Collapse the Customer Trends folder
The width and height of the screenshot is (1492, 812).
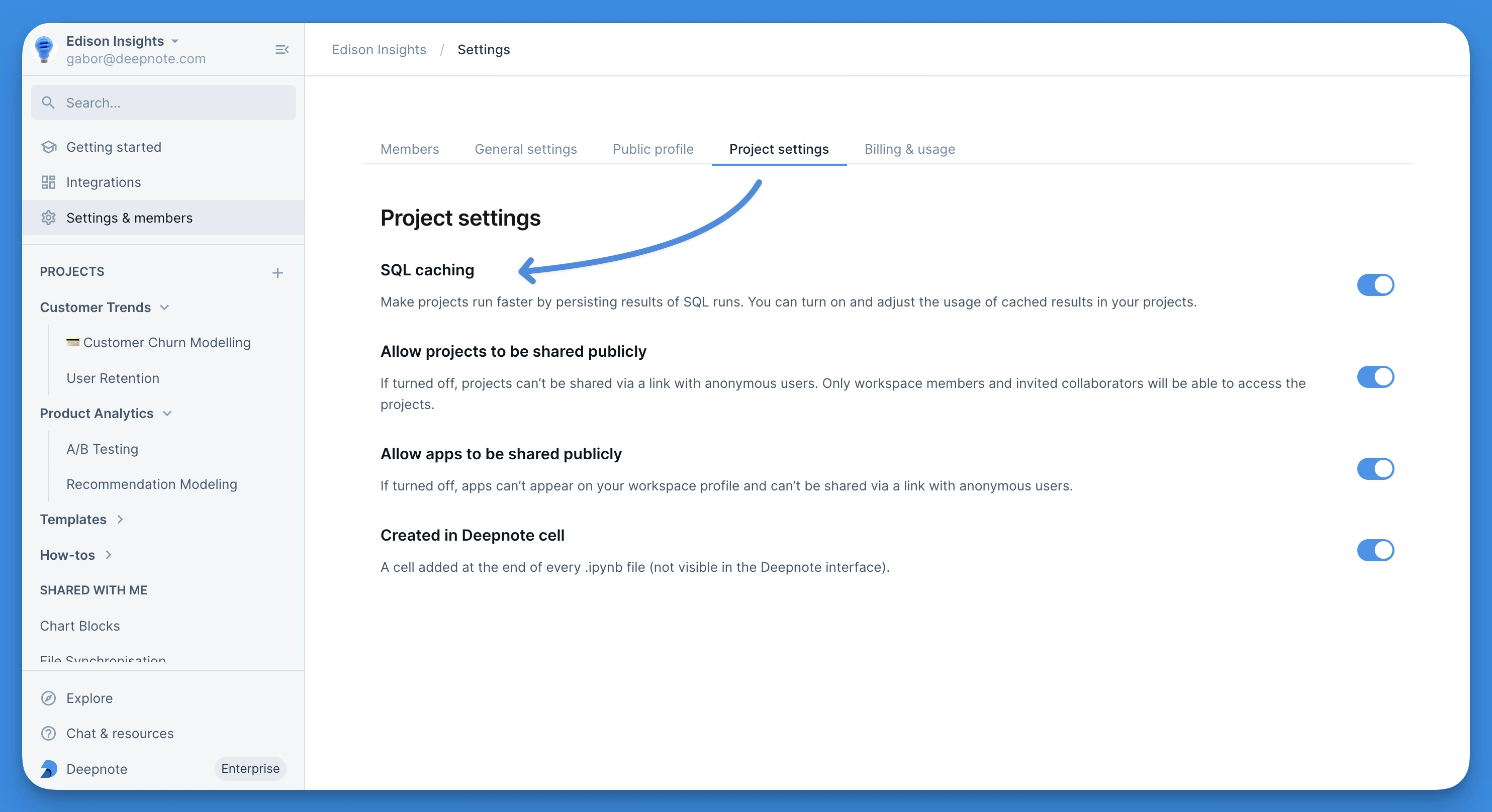tap(164, 308)
